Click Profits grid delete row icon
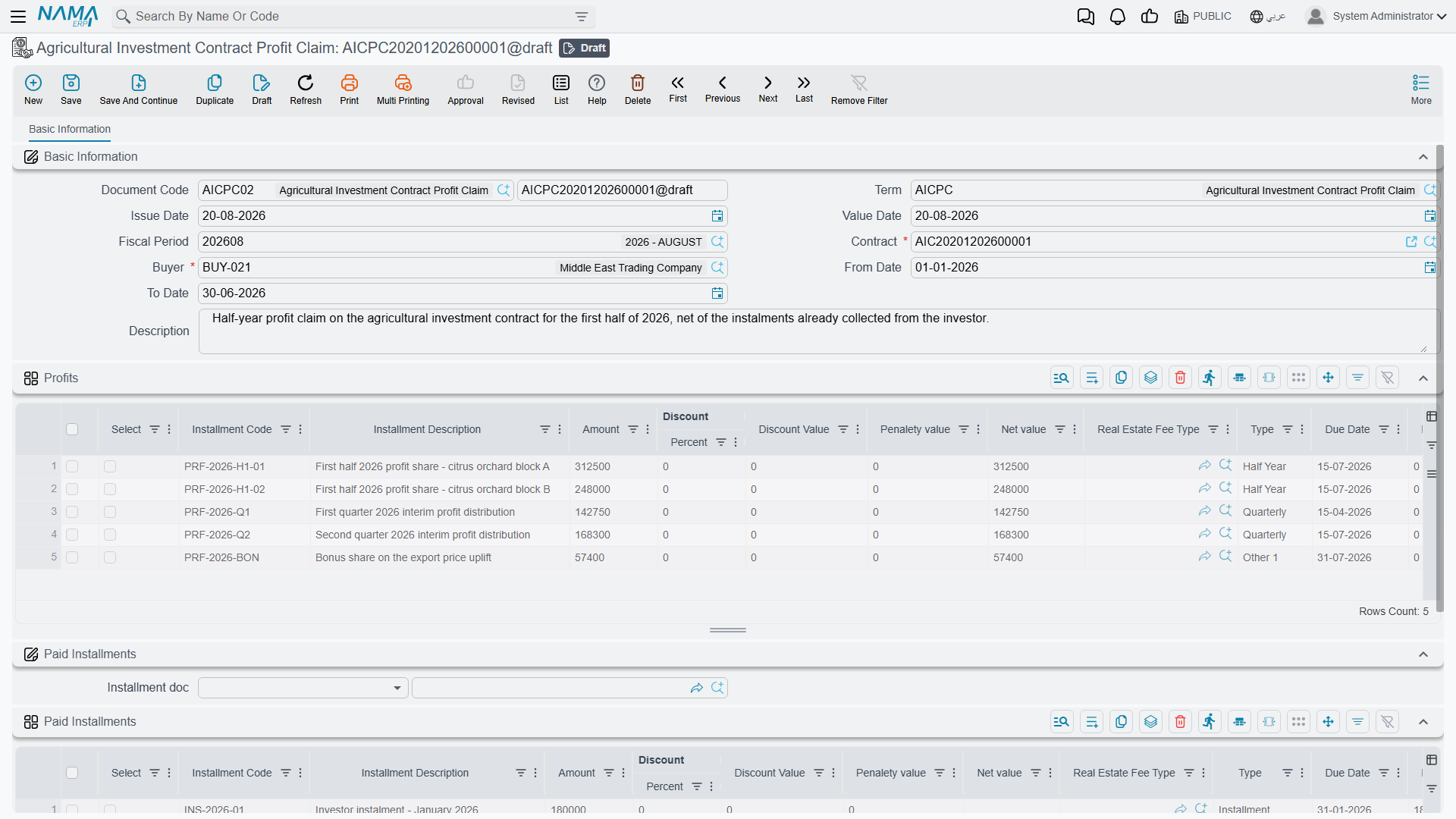The image size is (1456, 819). pyautogui.click(x=1180, y=378)
